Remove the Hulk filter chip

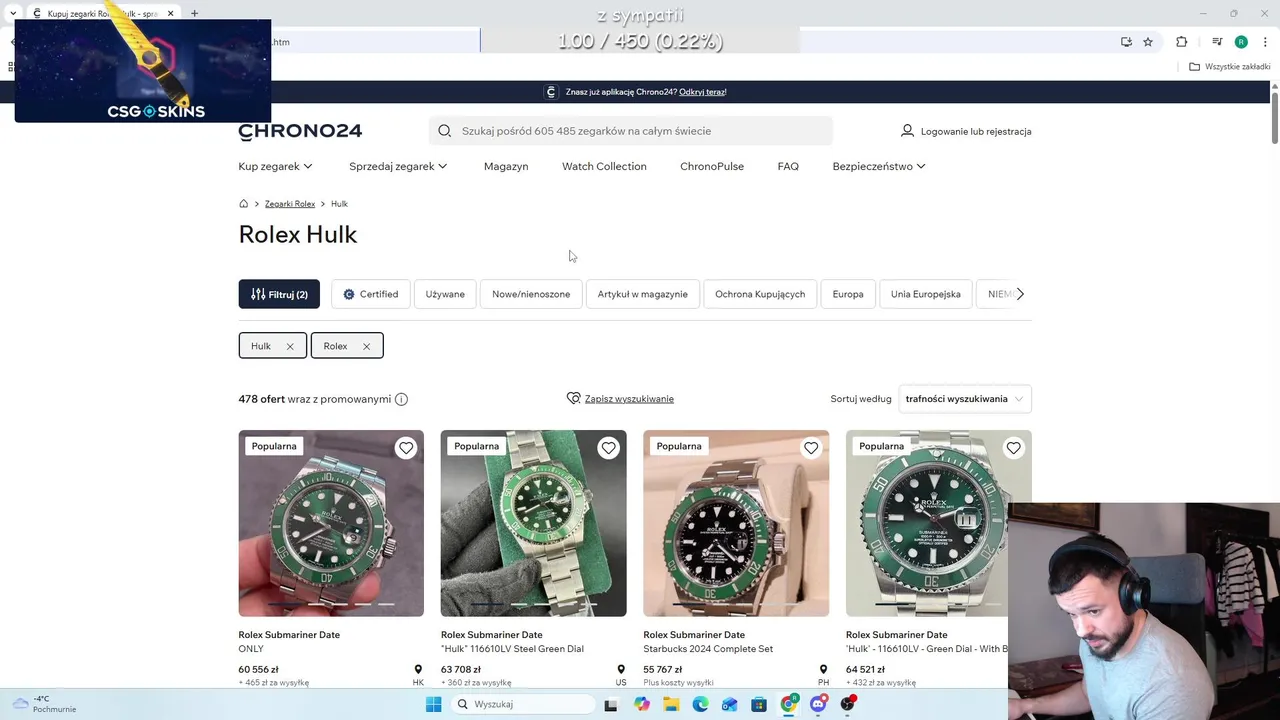click(290, 346)
